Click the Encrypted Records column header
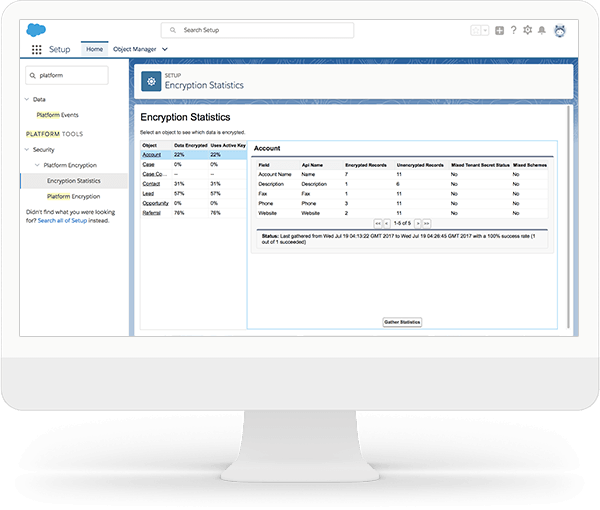The image size is (600, 510). [x=366, y=165]
